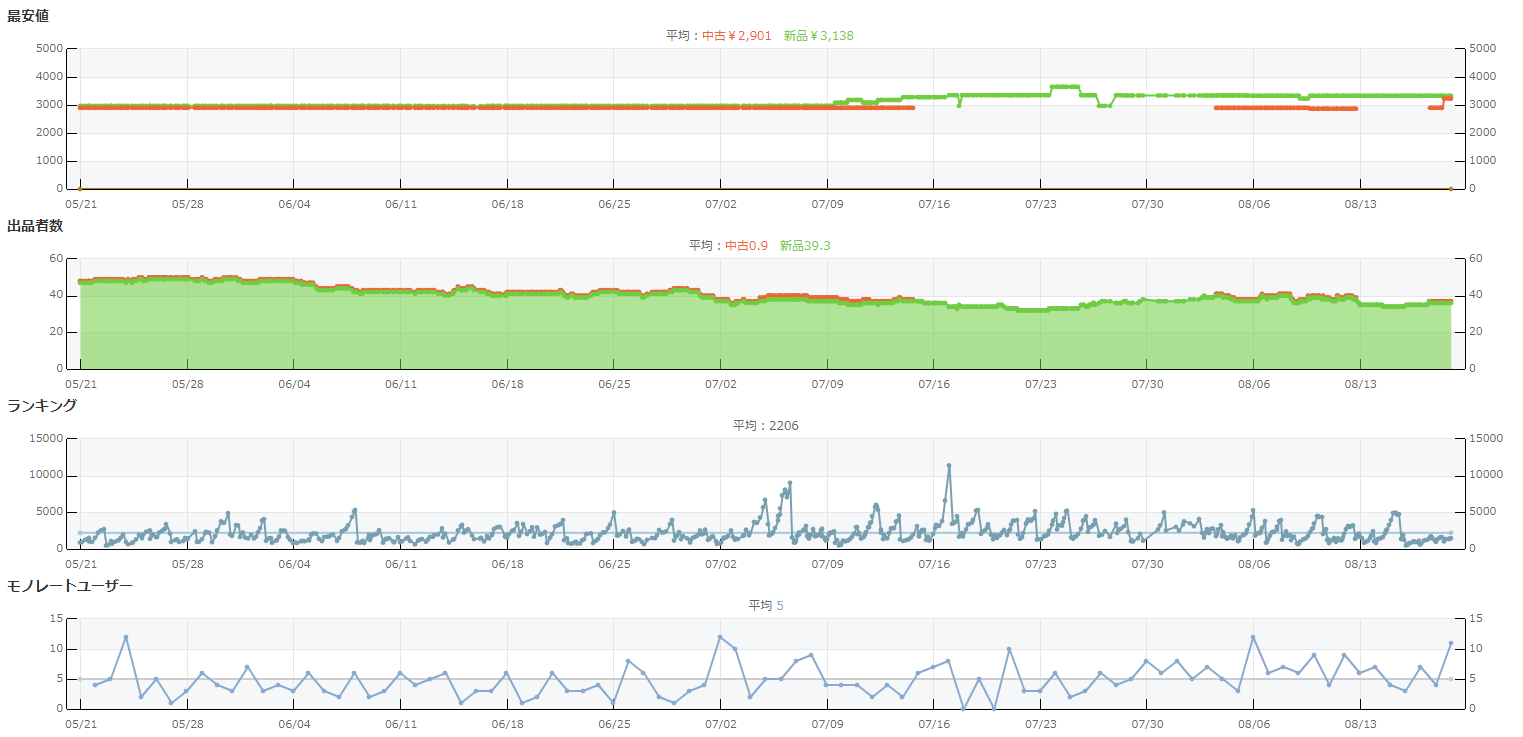Click the green 新品 price bump near 07/24
Image resolution: width=1523 pixels, height=737 pixels.
tap(1065, 87)
